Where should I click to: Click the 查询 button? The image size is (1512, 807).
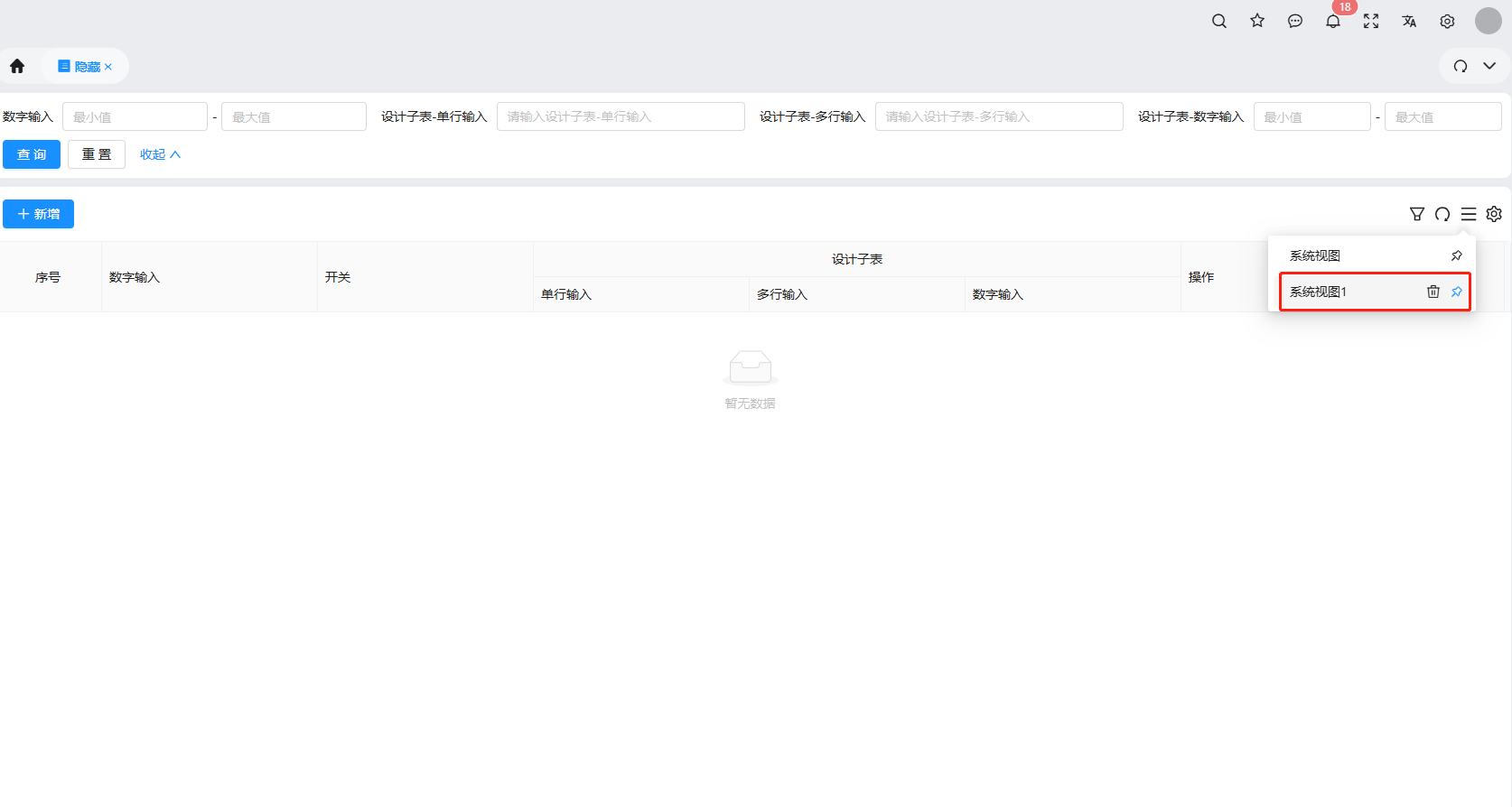click(32, 154)
